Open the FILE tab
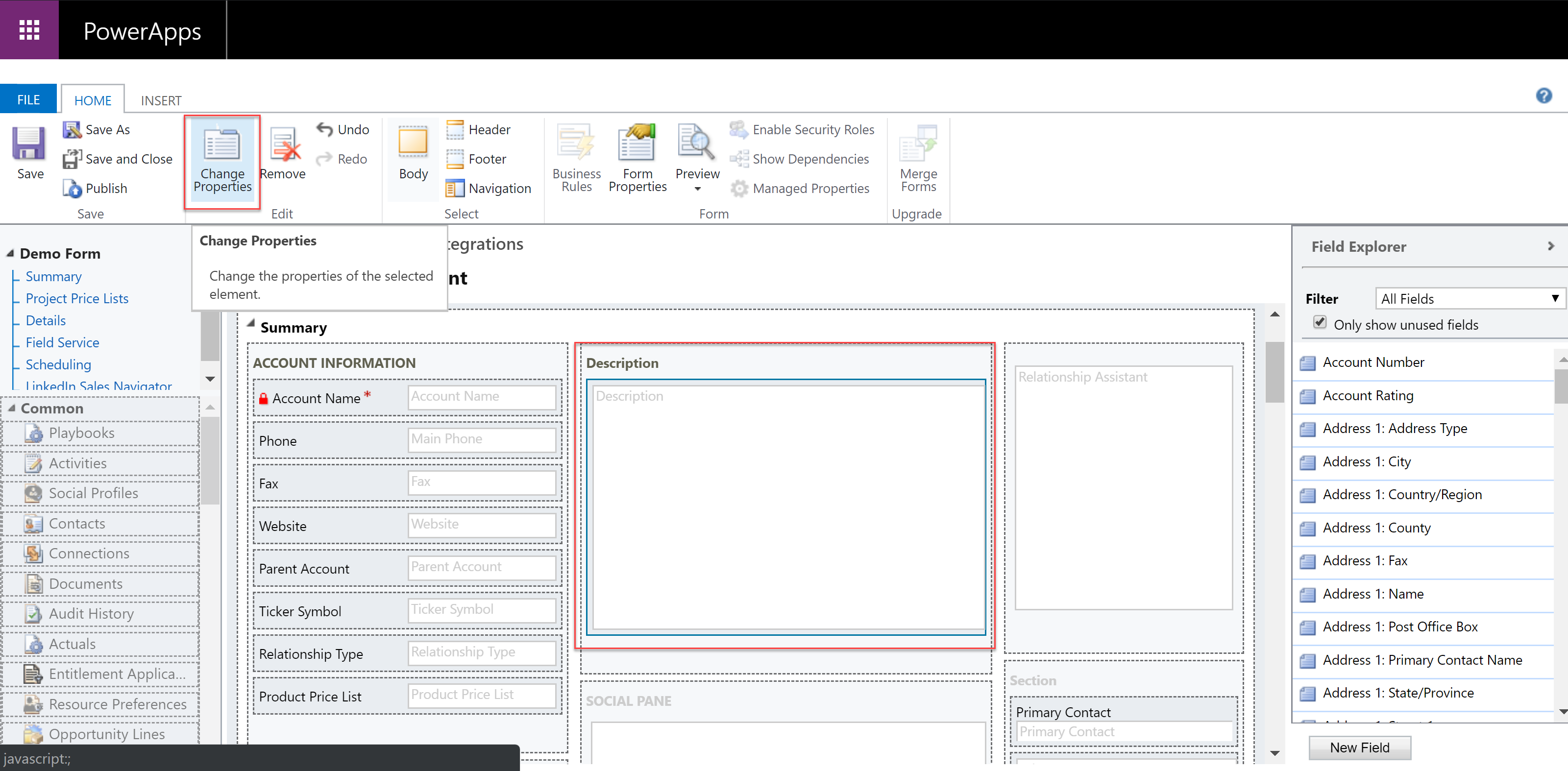Image resolution: width=1568 pixels, height=771 pixels. coord(28,99)
